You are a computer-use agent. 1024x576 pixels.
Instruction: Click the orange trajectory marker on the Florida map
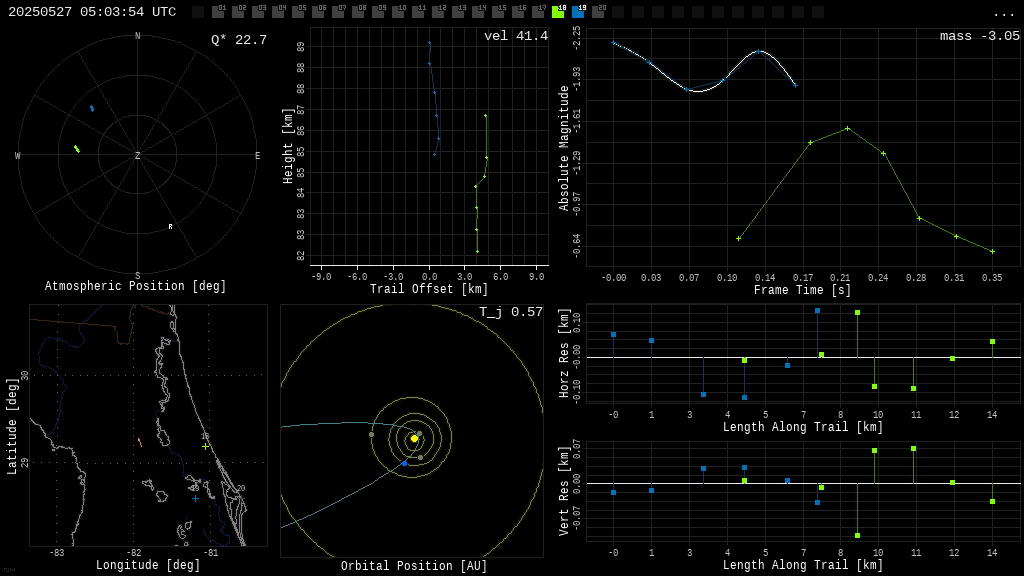tap(140, 443)
